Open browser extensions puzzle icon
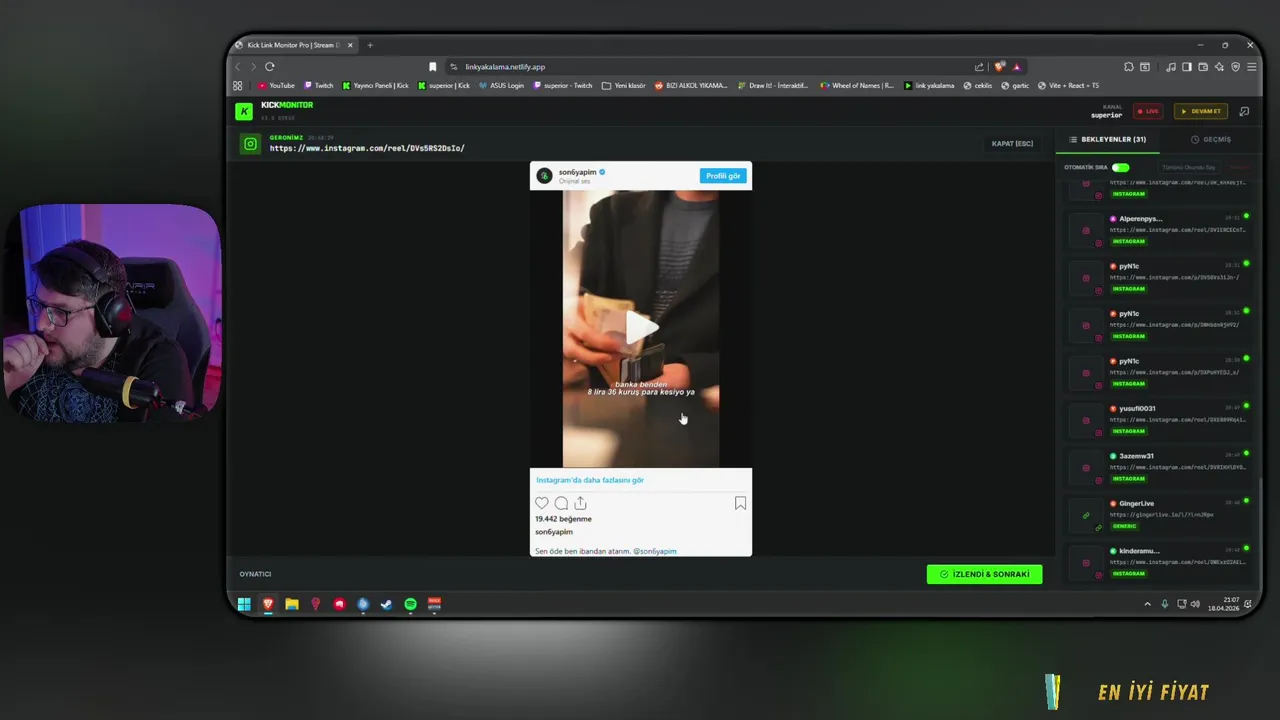This screenshot has width=1280, height=720. point(1128,67)
